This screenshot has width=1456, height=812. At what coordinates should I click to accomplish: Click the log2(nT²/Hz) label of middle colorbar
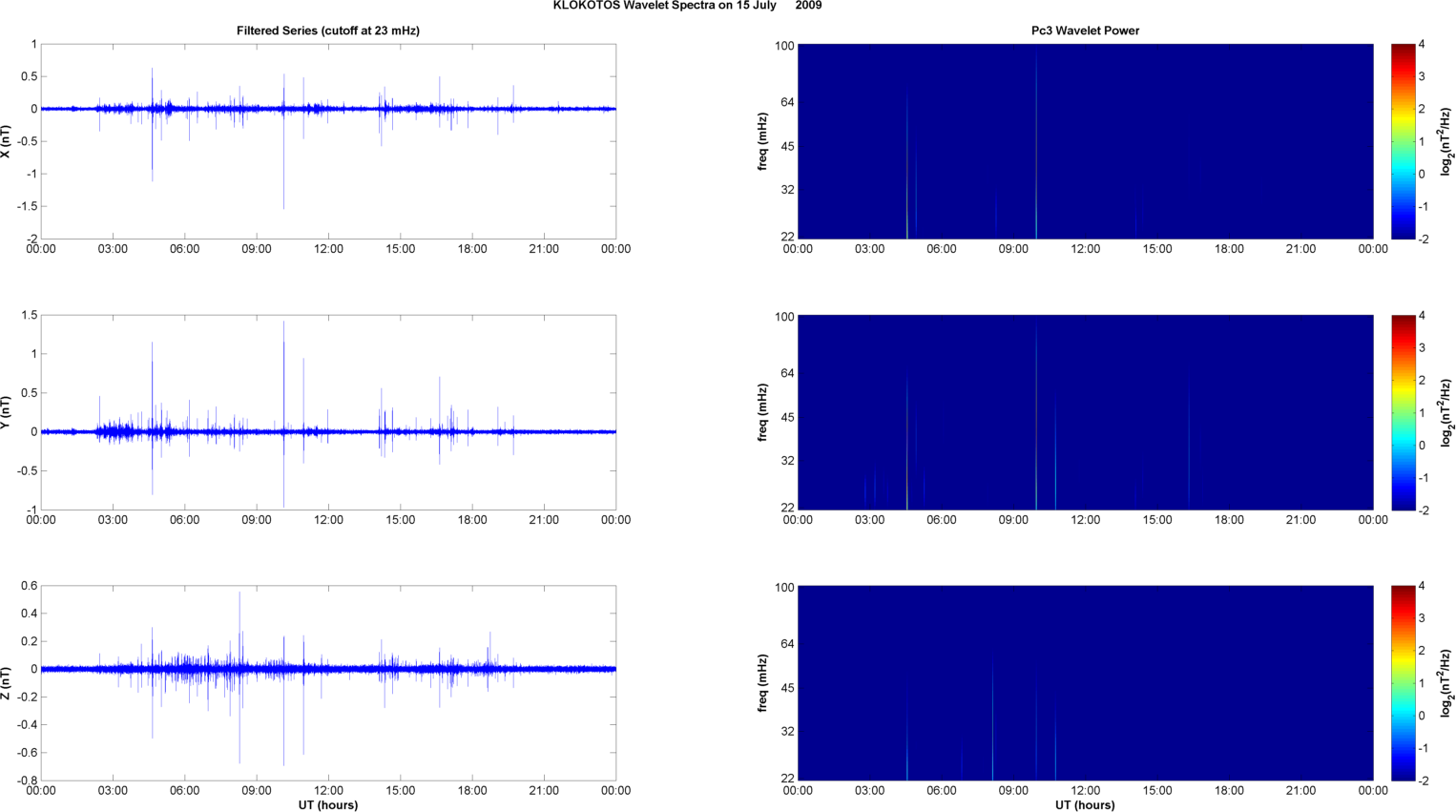(x=1446, y=412)
